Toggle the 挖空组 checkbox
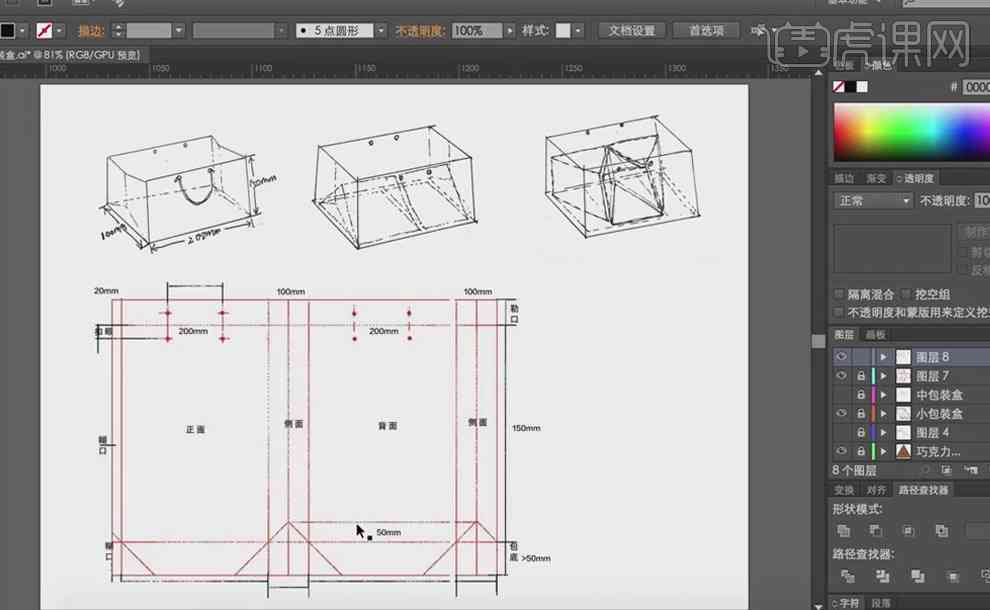 tap(906, 294)
